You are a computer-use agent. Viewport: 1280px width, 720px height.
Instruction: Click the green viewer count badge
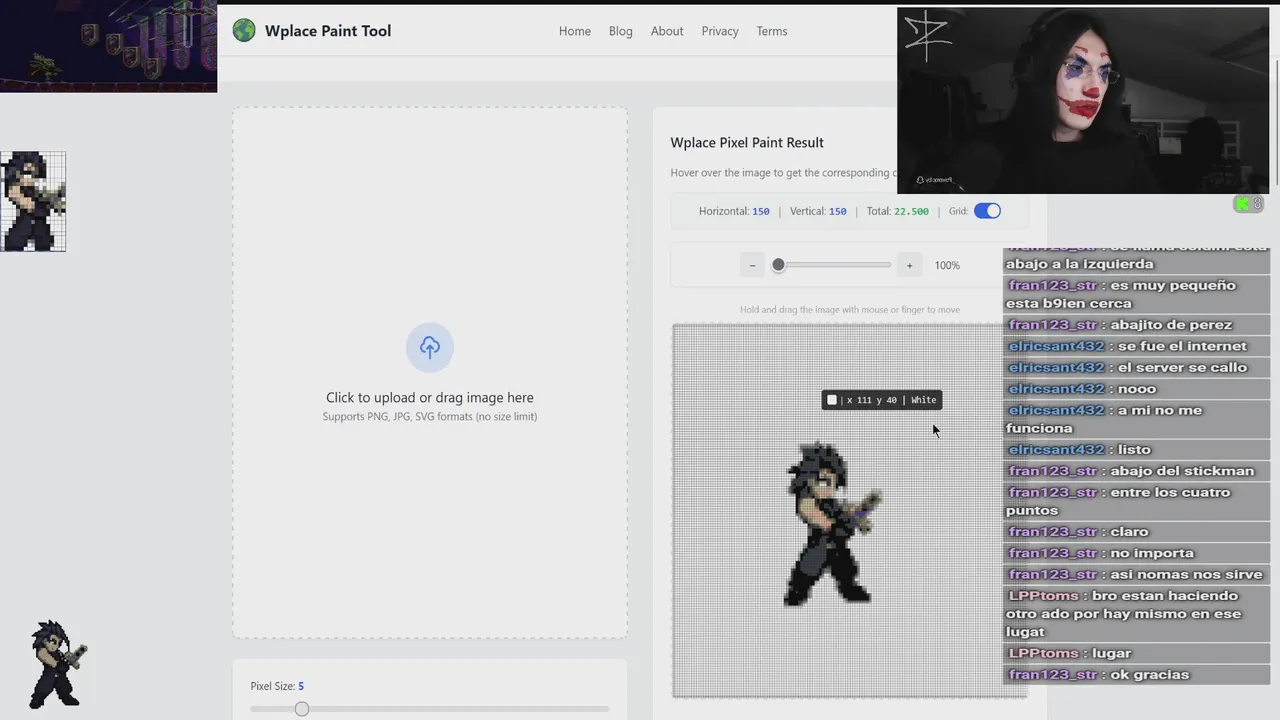[1249, 204]
